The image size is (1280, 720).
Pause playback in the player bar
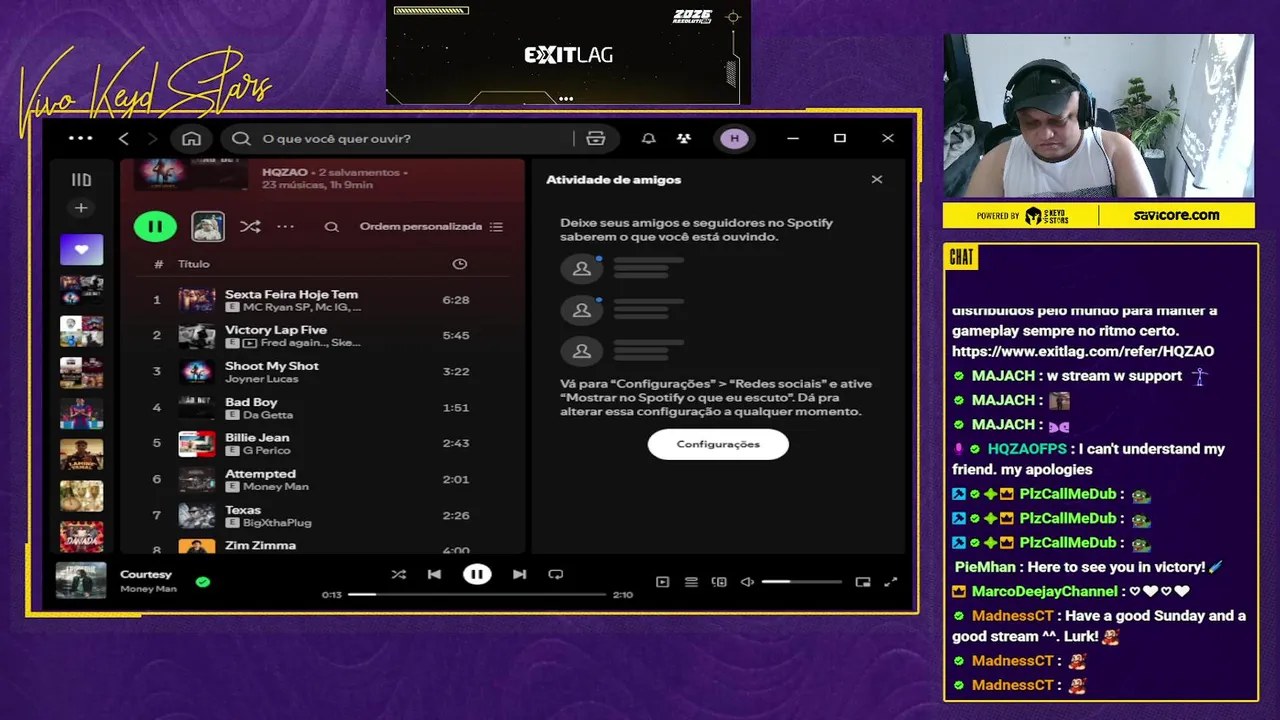477,574
